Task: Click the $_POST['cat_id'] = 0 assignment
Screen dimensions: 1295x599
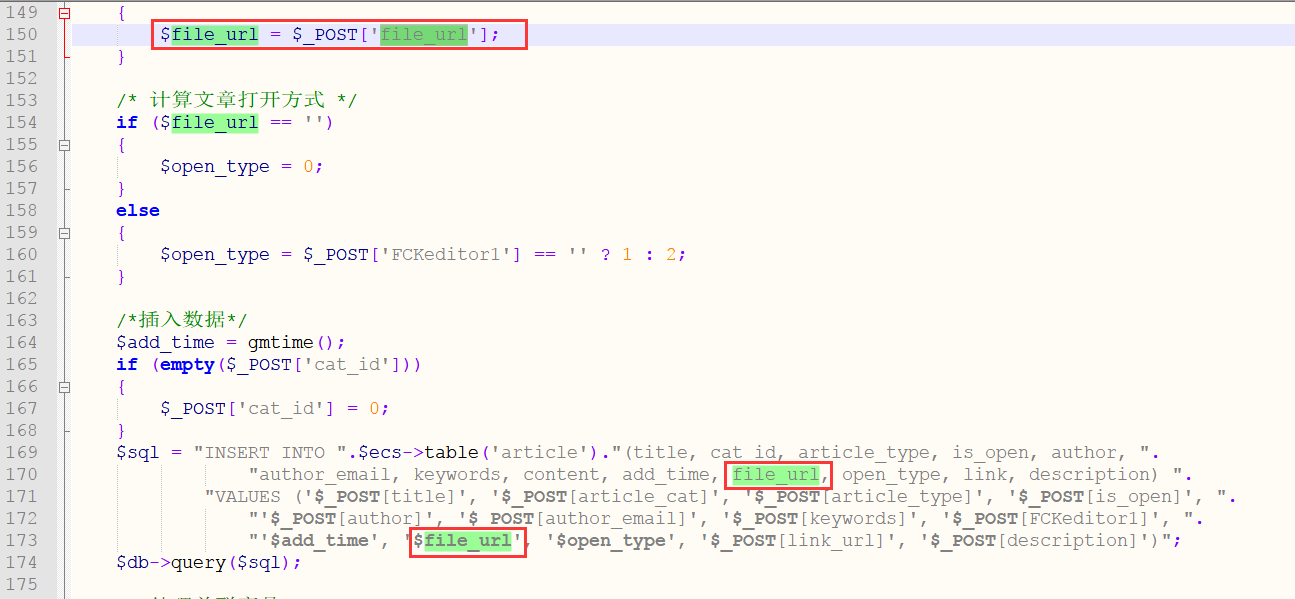Action: pyautogui.click(x=275, y=408)
